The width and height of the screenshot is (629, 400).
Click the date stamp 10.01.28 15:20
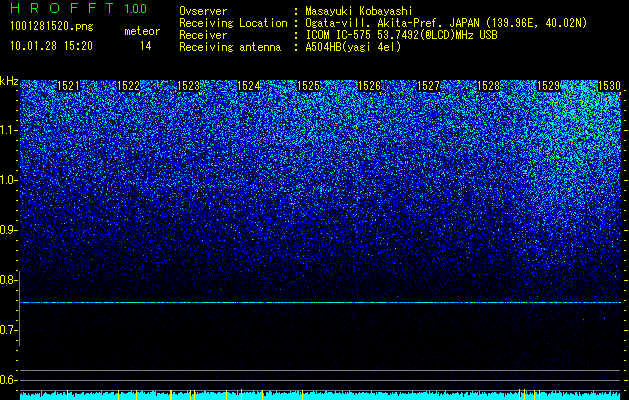(x=51, y=46)
